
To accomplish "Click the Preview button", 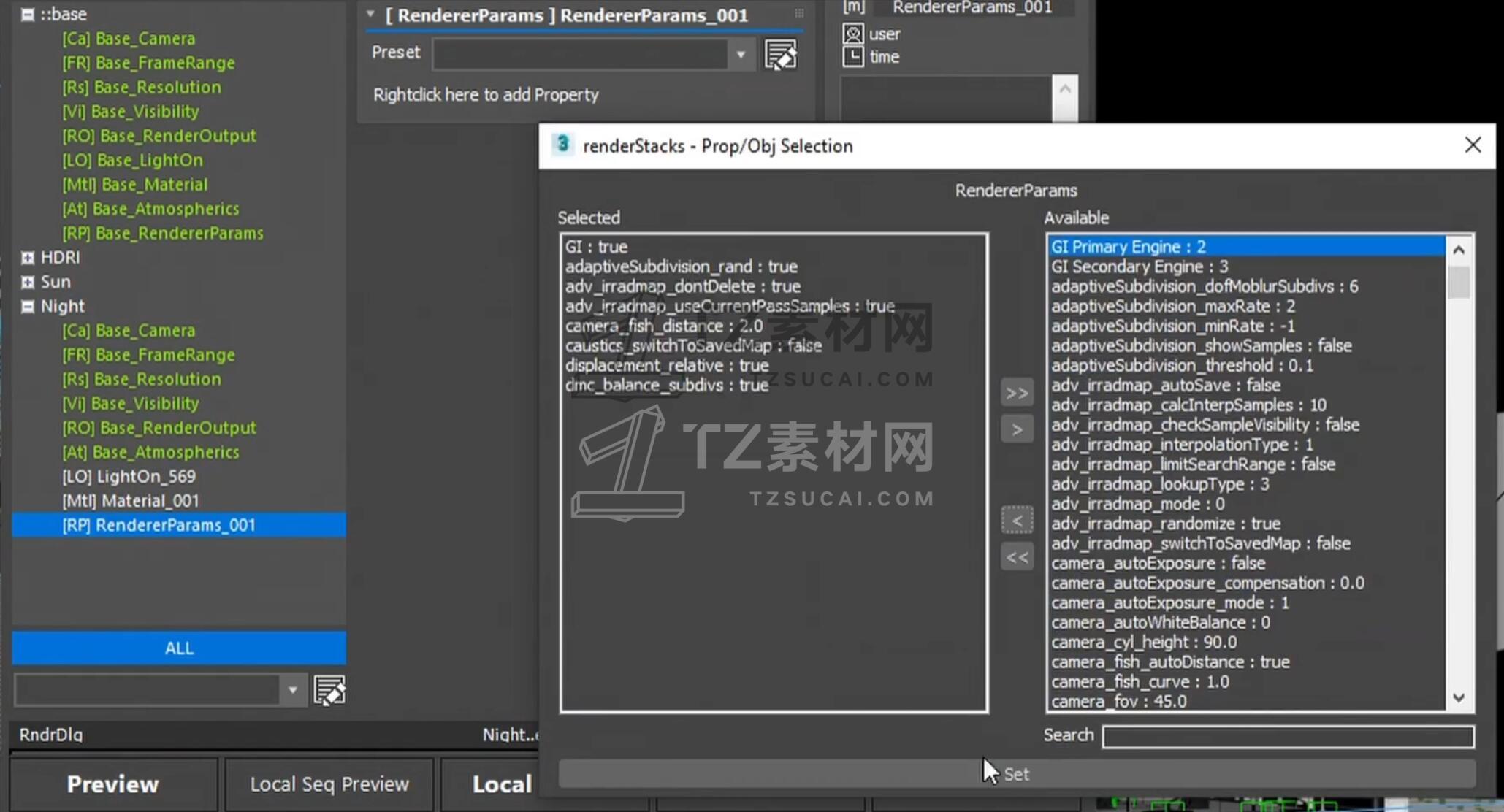I will (x=112, y=784).
